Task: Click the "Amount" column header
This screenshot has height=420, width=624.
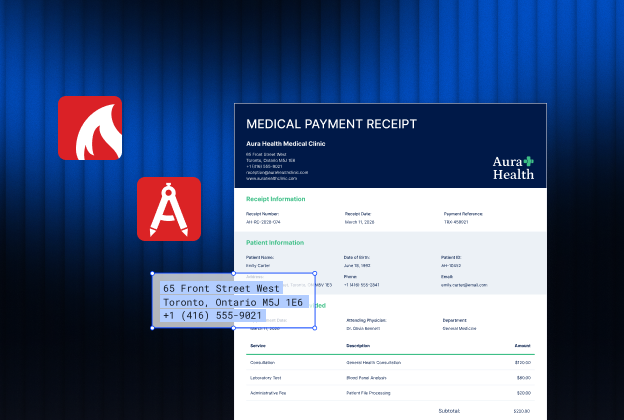Action: [x=523, y=346]
